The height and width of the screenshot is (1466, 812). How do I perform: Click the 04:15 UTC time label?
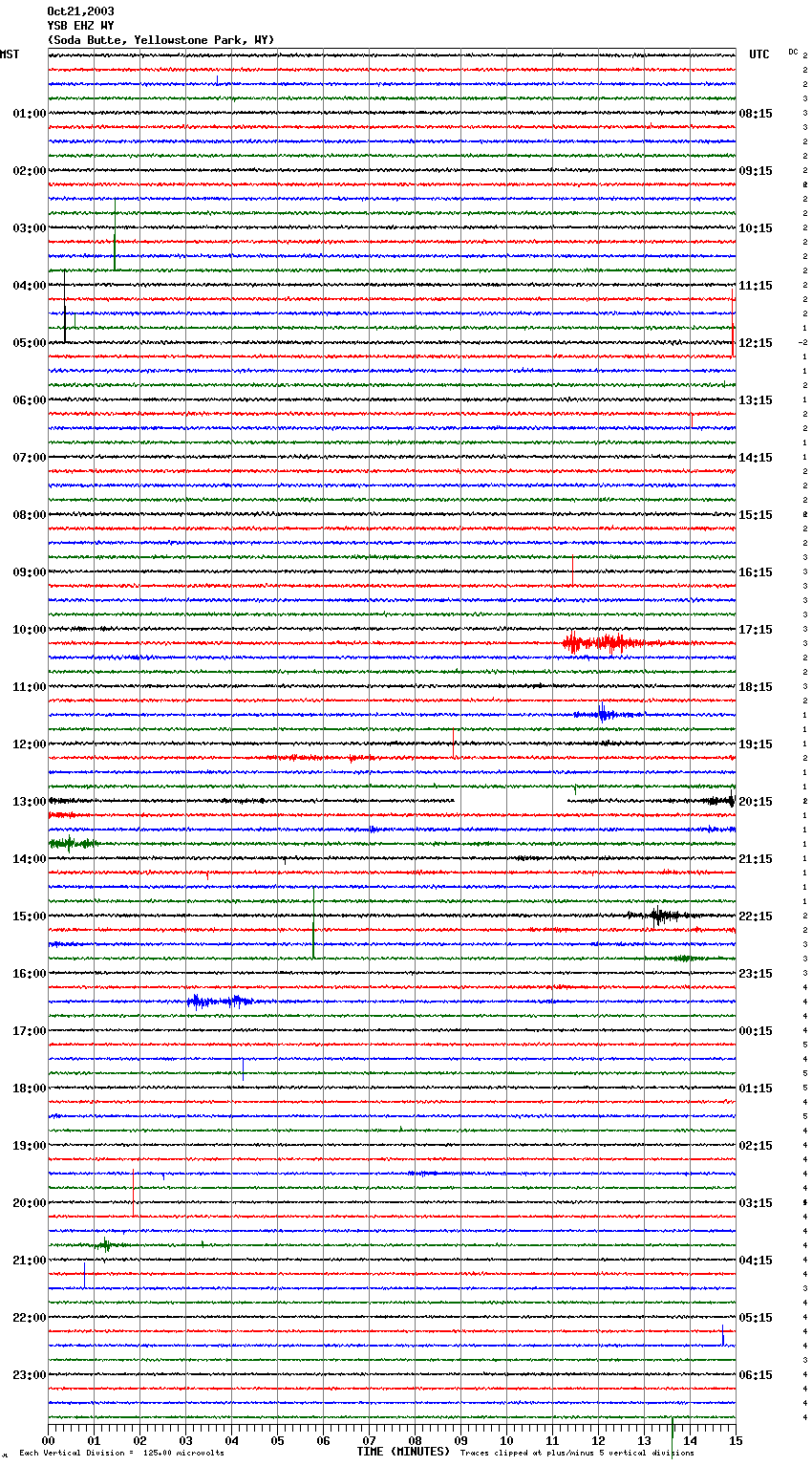tap(756, 1261)
